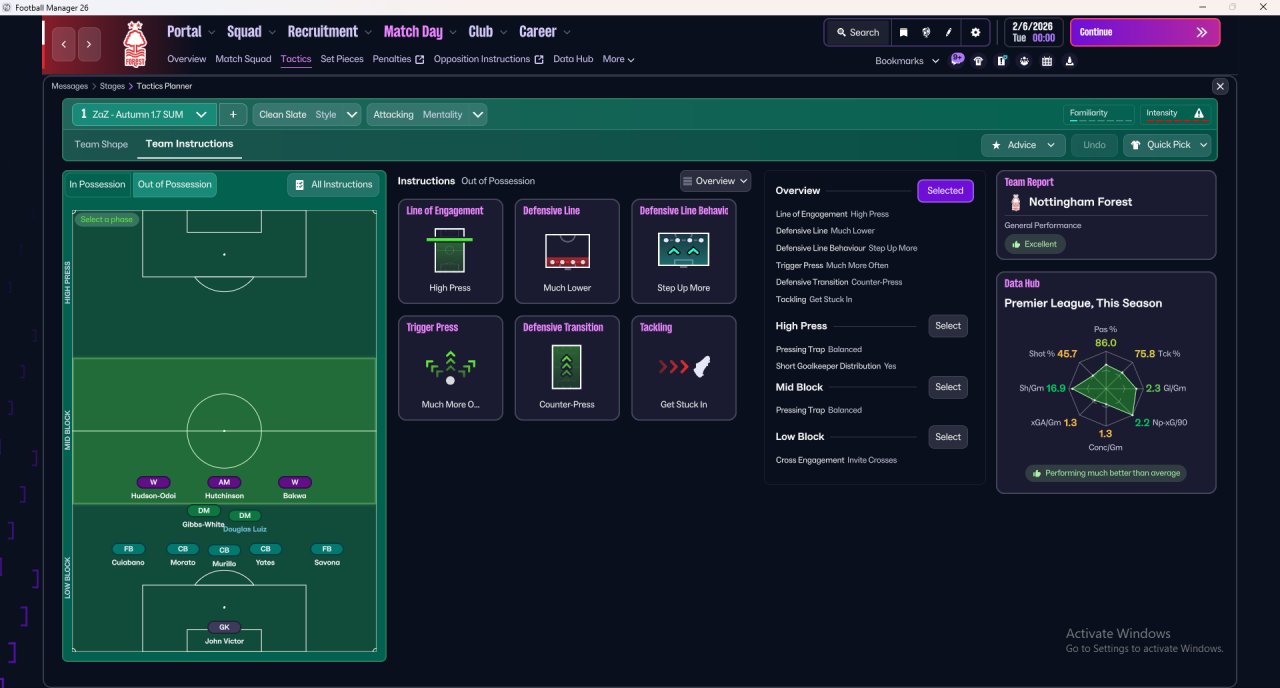
Task: Click the Excellent thumbs-up badge
Action: click(x=1035, y=244)
